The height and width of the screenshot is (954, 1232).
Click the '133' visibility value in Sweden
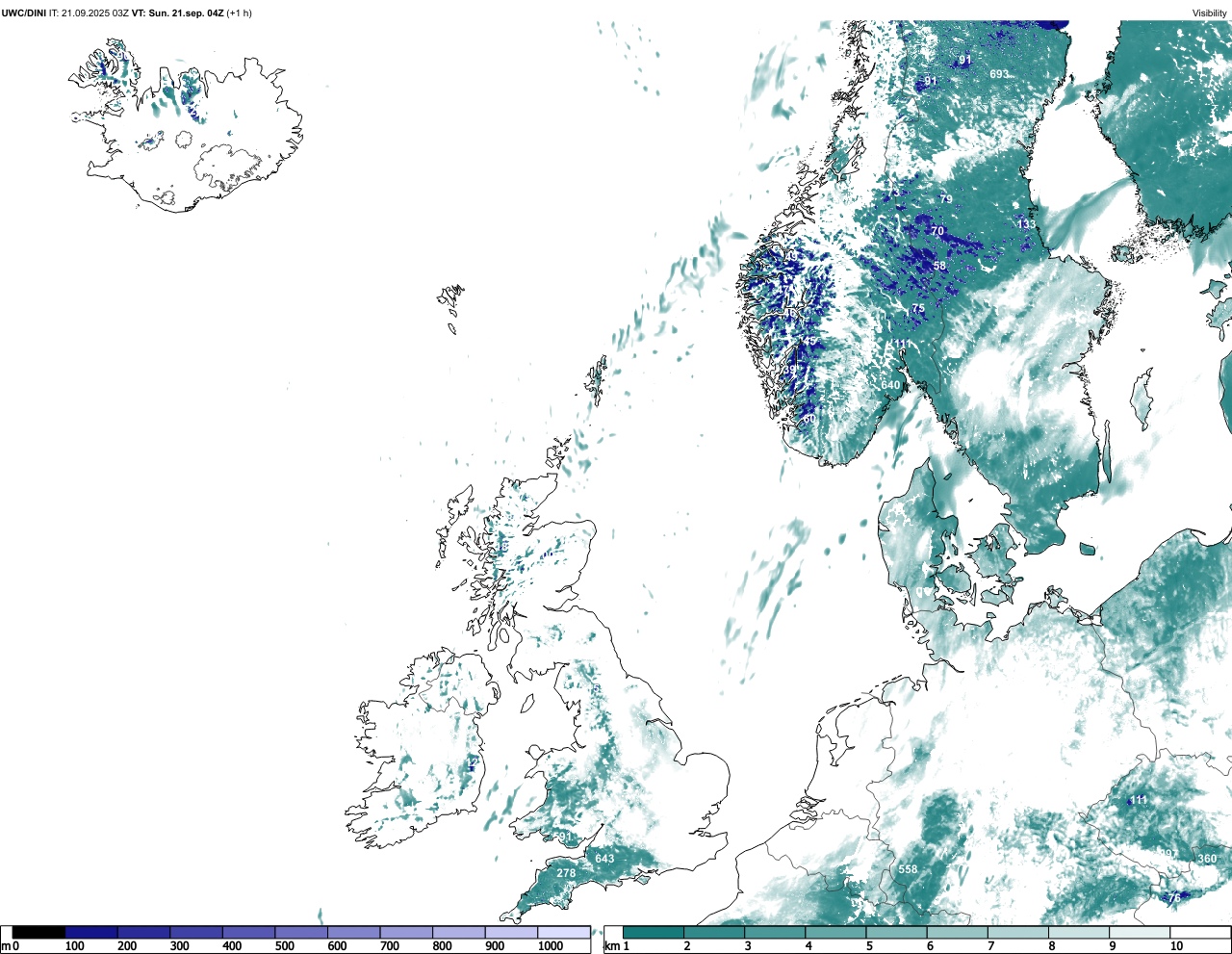click(1027, 224)
